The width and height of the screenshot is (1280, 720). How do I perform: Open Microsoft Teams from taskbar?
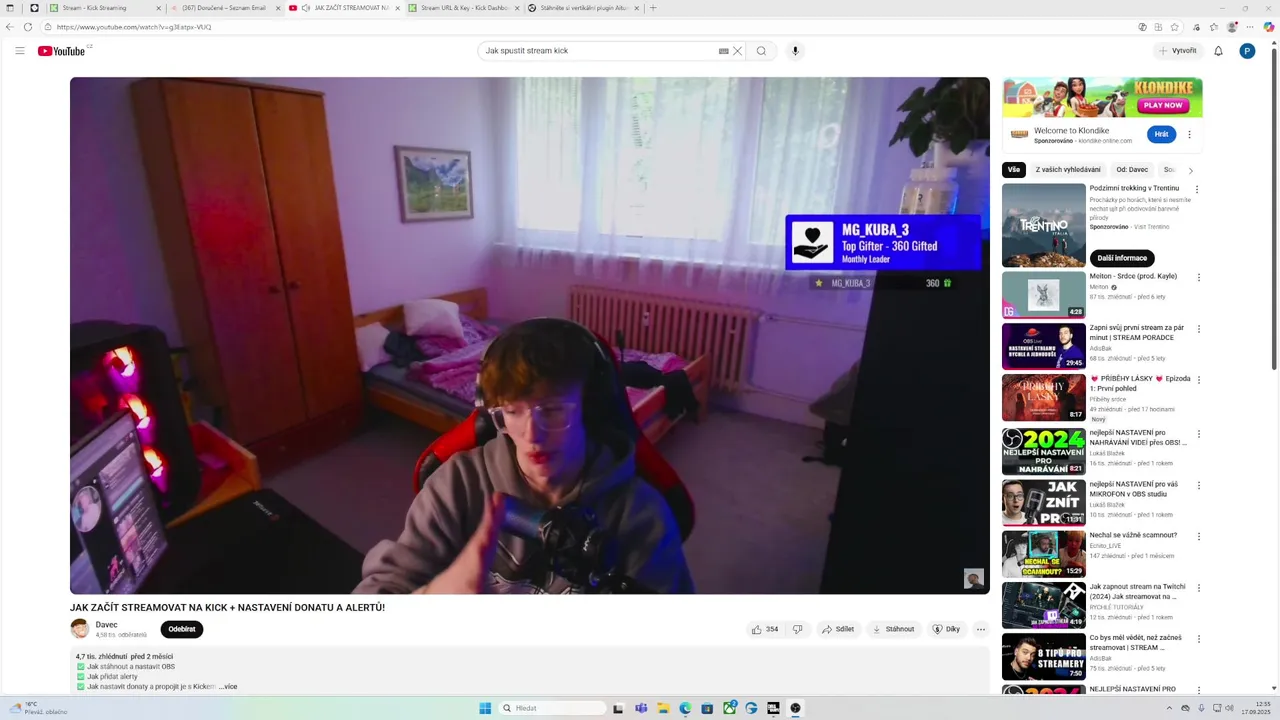point(641,708)
